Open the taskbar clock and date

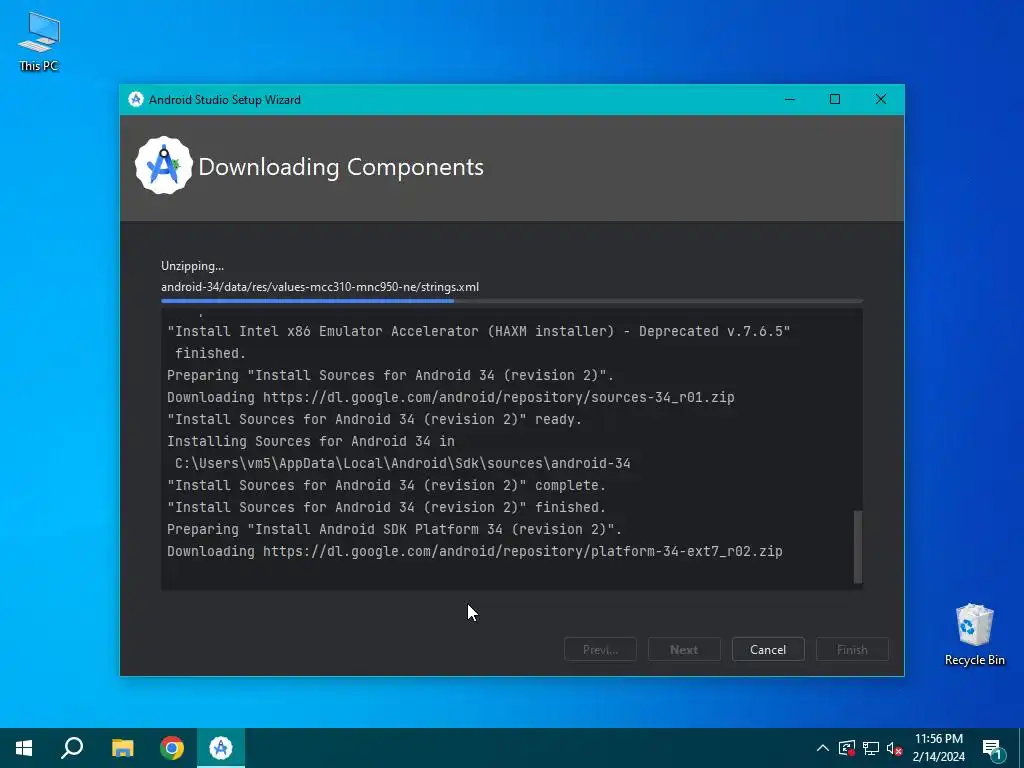938,748
